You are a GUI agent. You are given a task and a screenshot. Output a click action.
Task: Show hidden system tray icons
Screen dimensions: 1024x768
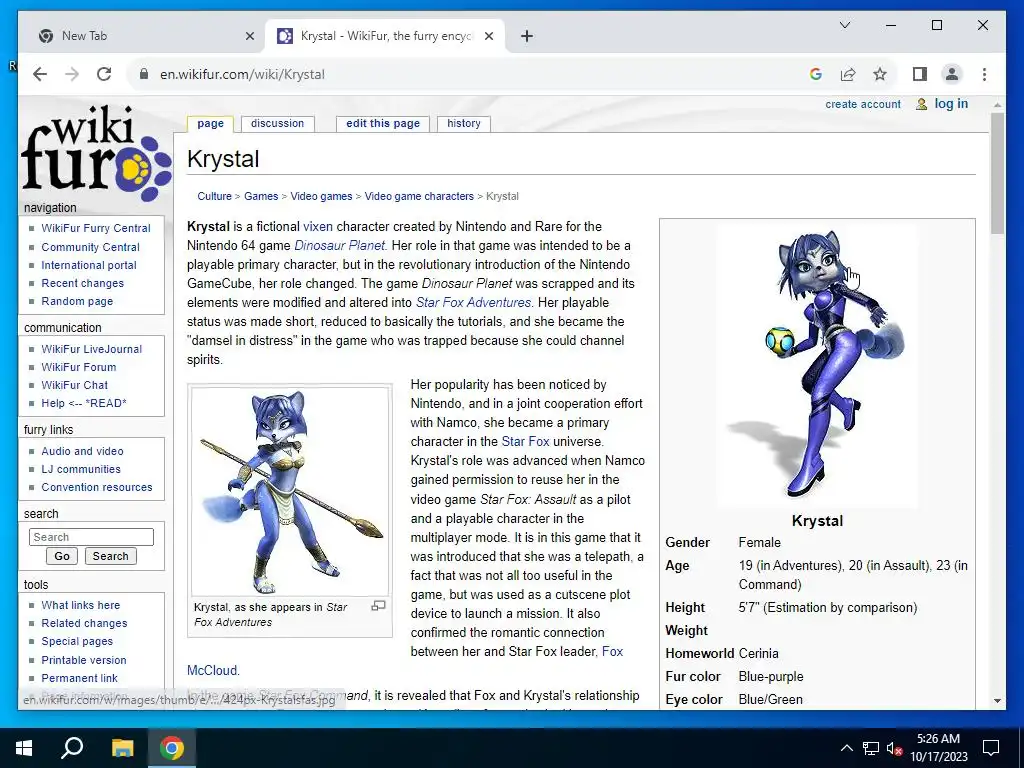tap(846, 748)
